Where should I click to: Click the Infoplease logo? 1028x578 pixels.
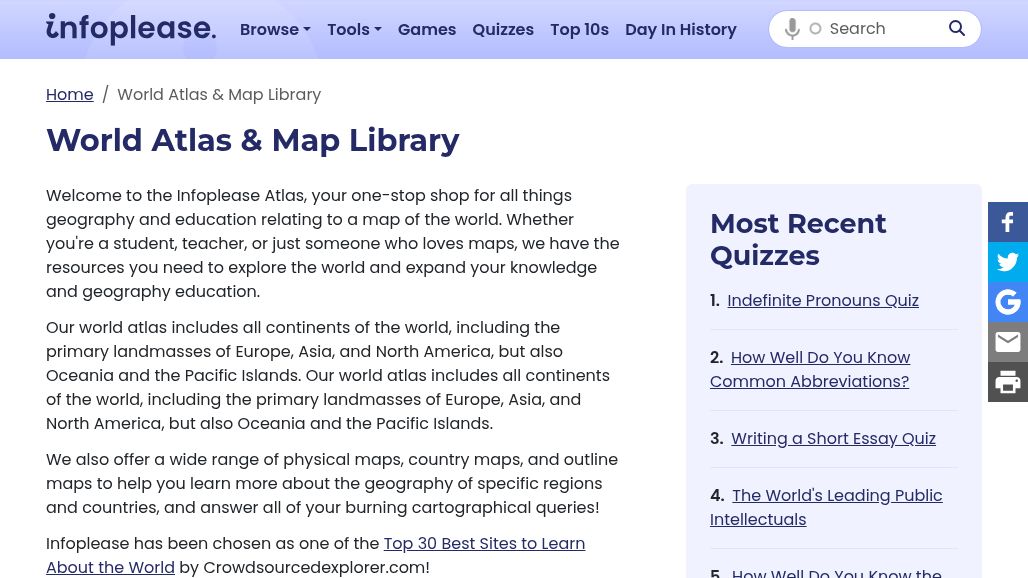pos(130,29)
